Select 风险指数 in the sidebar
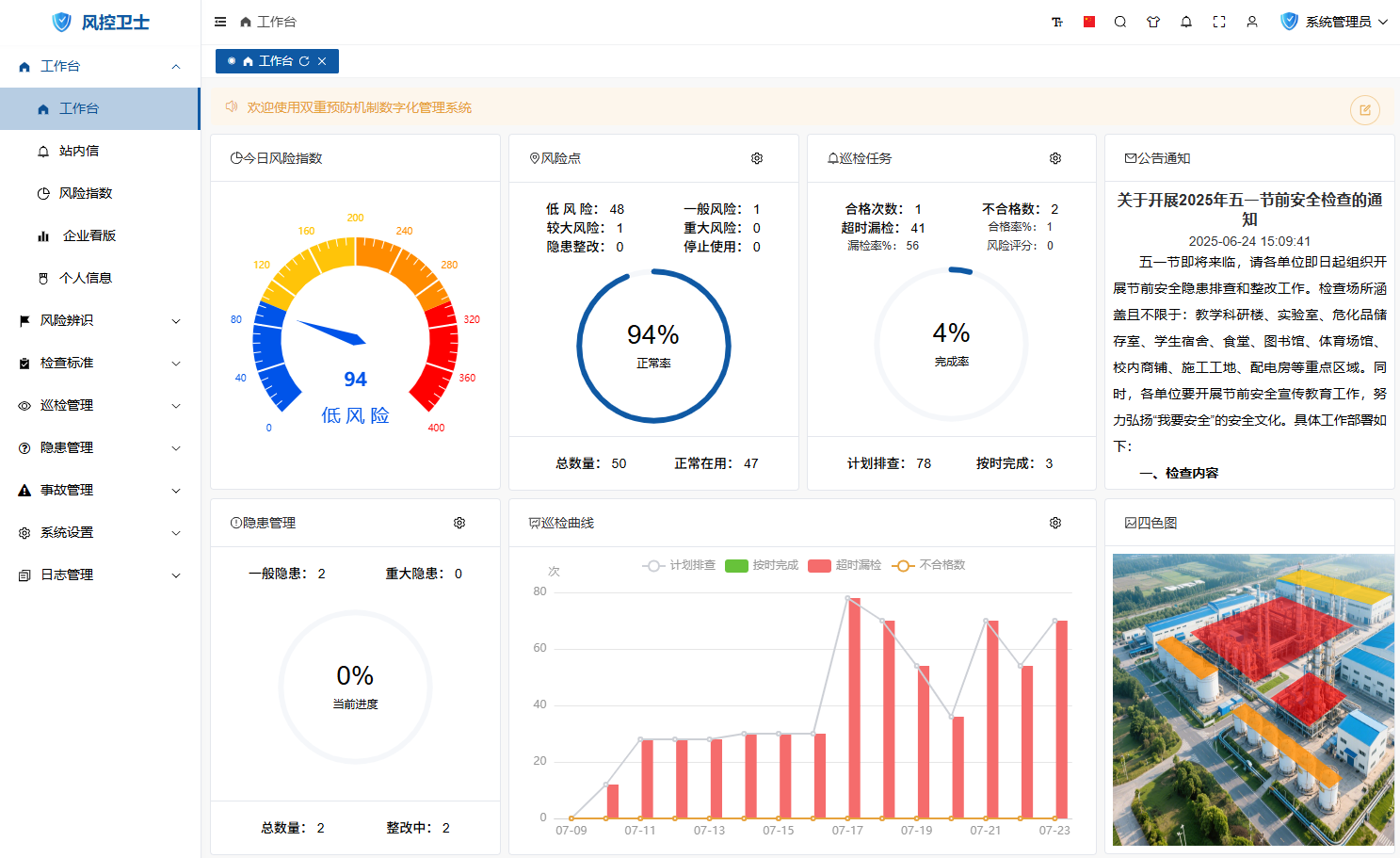This screenshot has width=1400, height=858. tap(86, 193)
